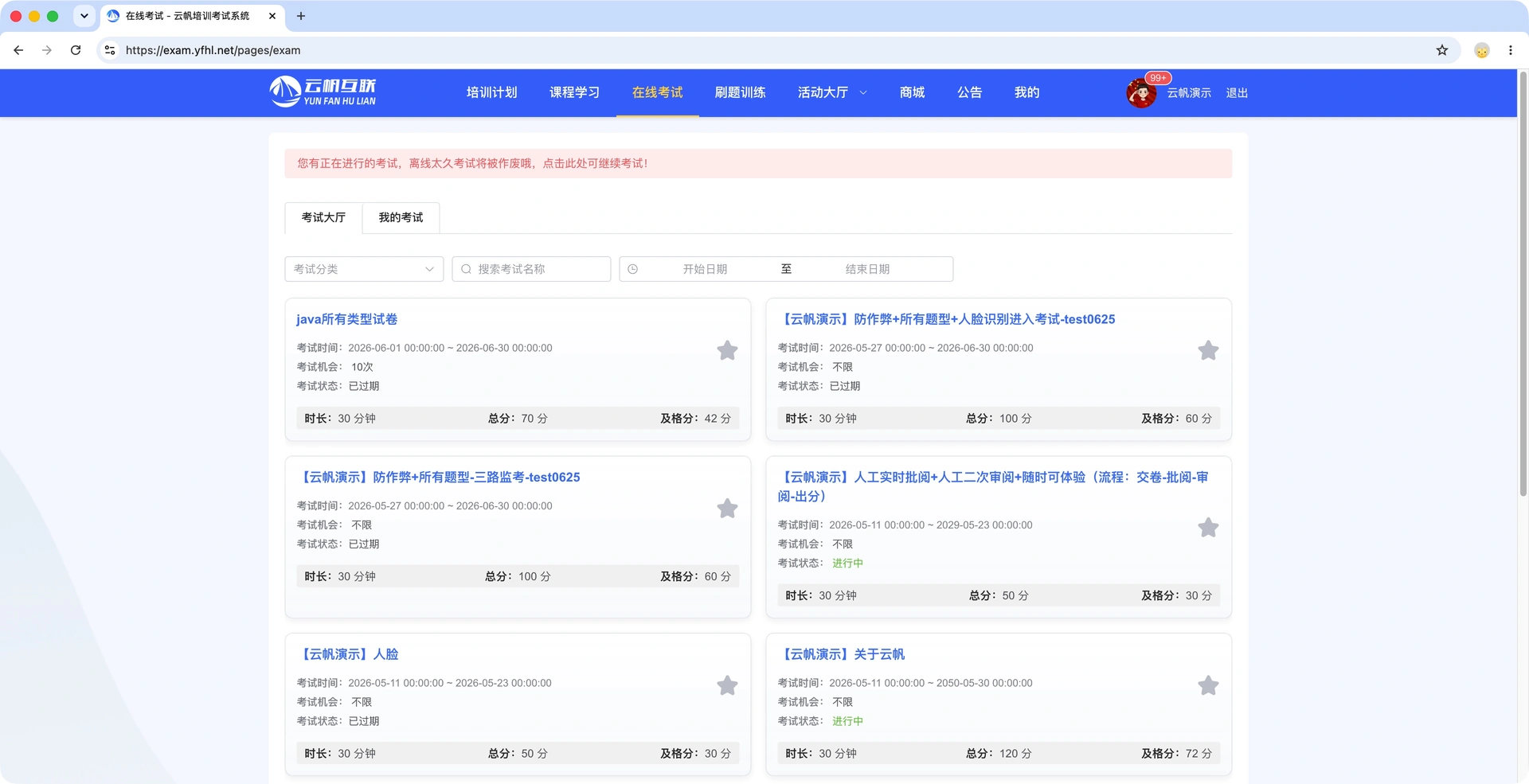Star the 三路监考-test0625 exam card

(727, 509)
